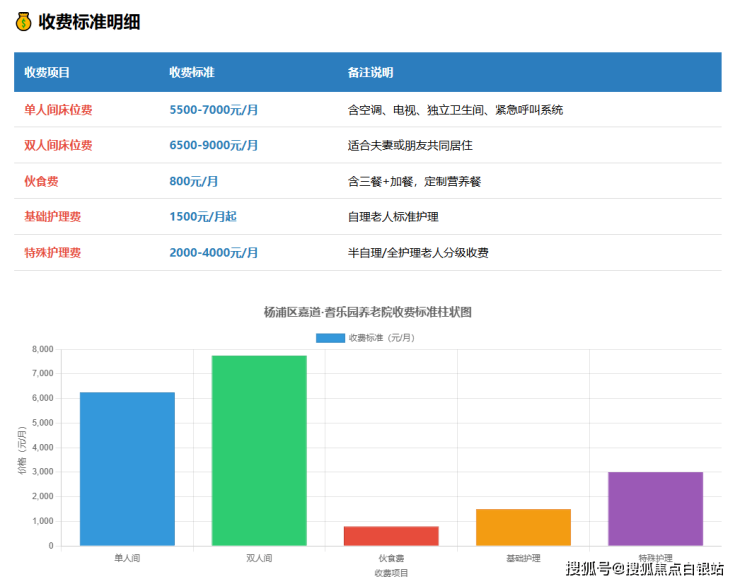Click the money bag icon beside the title
This screenshot has width=740, height=584.
[23, 22]
